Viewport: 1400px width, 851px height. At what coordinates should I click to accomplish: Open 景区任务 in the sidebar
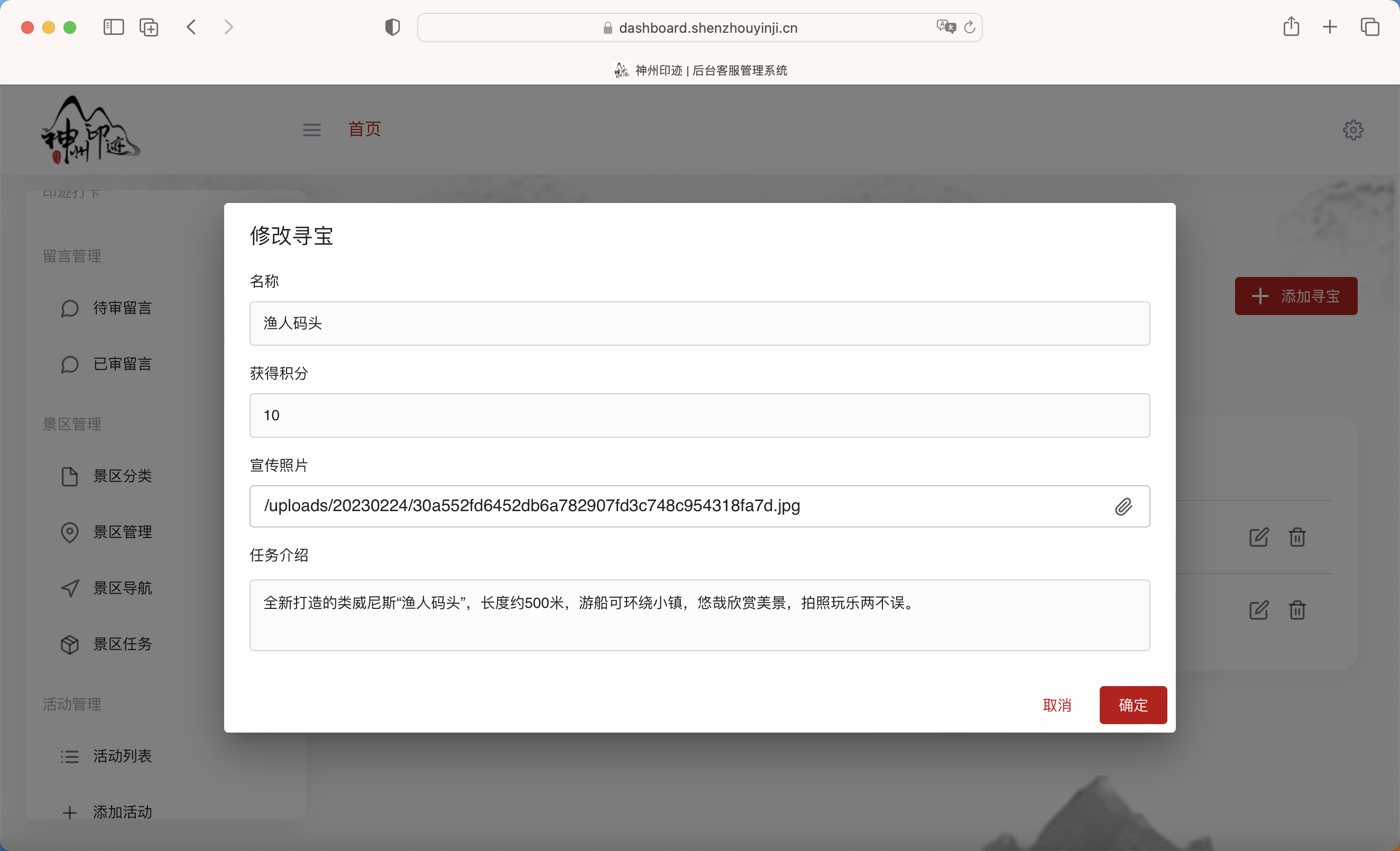pyautogui.click(x=122, y=644)
